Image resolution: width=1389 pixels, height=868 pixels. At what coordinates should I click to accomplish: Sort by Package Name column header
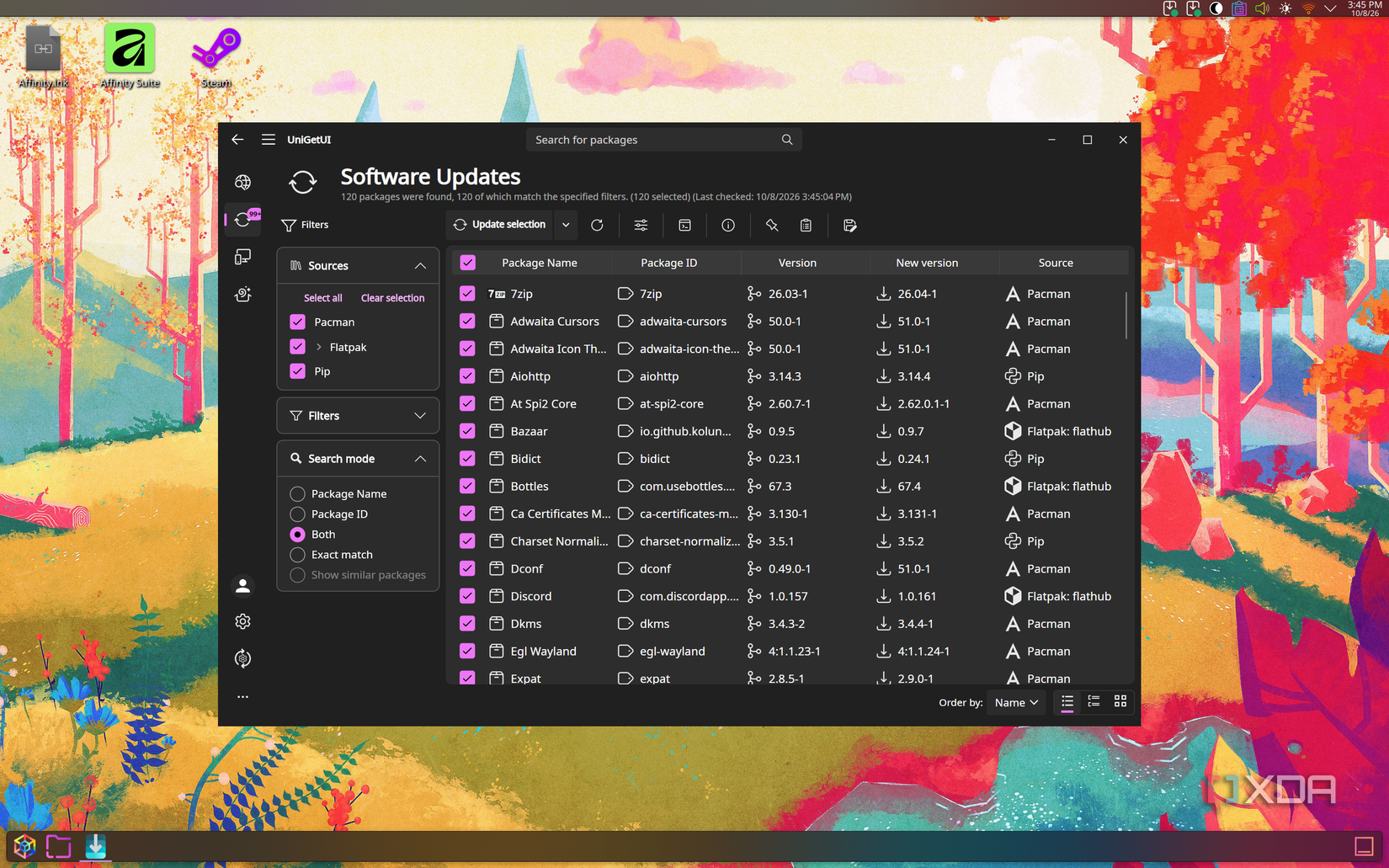coord(540,263)
